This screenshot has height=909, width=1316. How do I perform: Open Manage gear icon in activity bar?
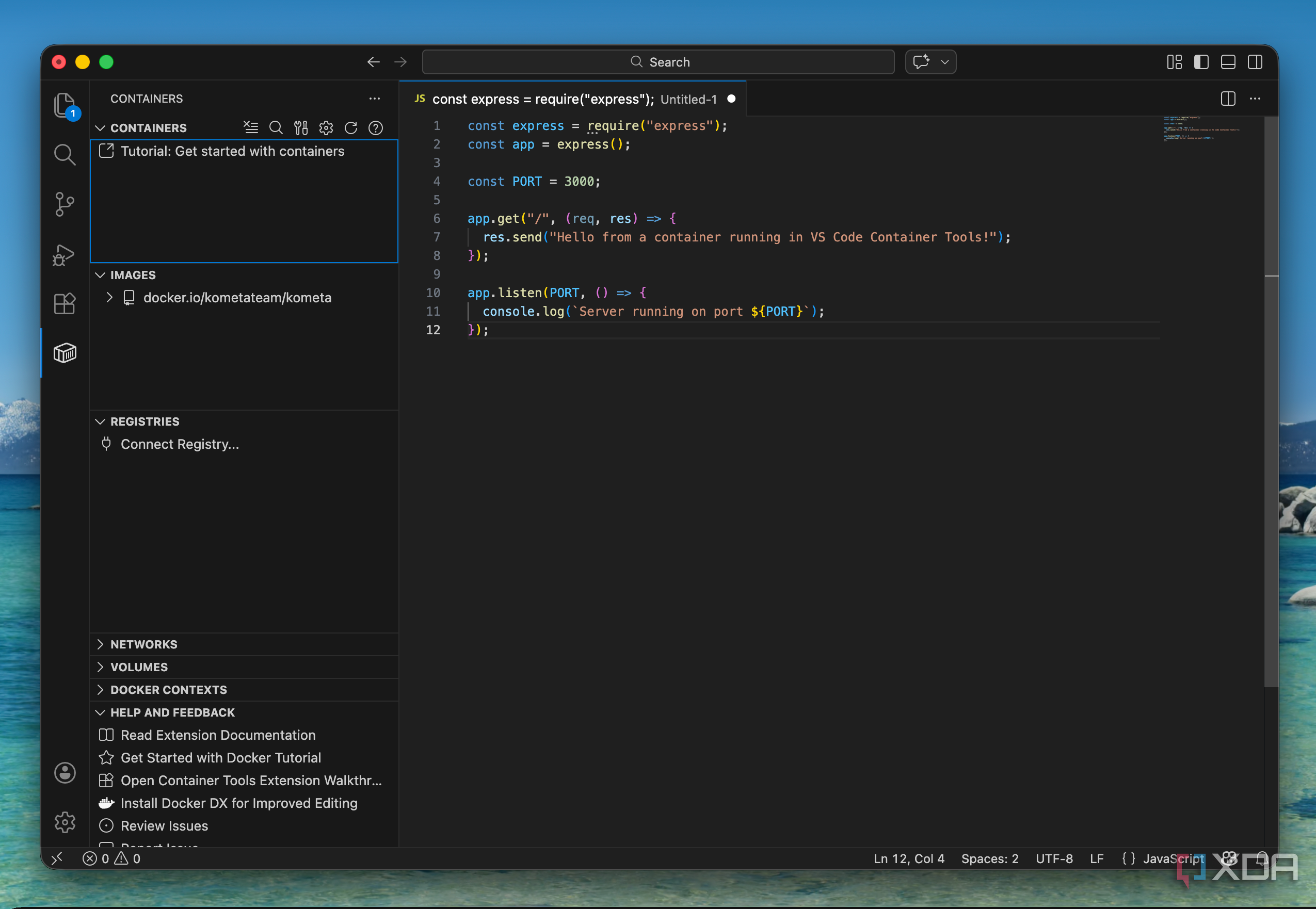(65, 822)
